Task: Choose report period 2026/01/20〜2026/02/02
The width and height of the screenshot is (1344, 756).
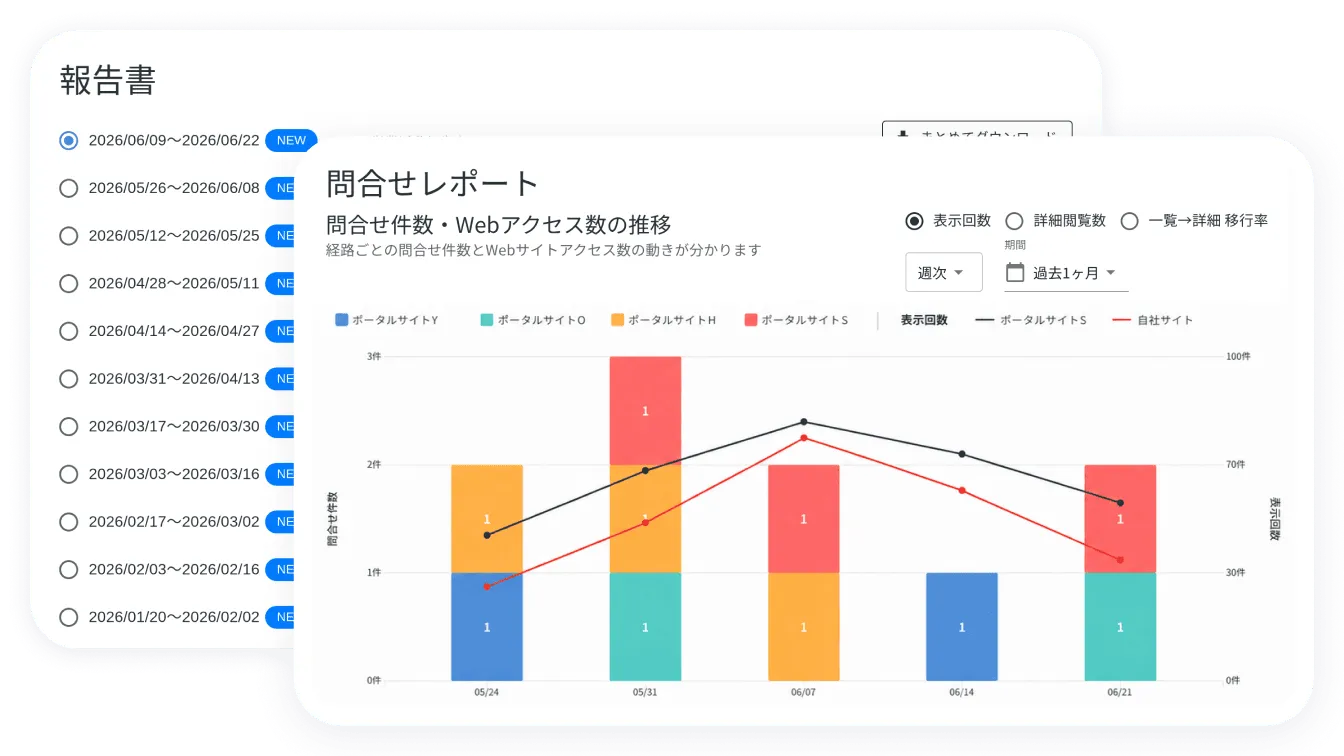Action: click(x=68, y=617)
